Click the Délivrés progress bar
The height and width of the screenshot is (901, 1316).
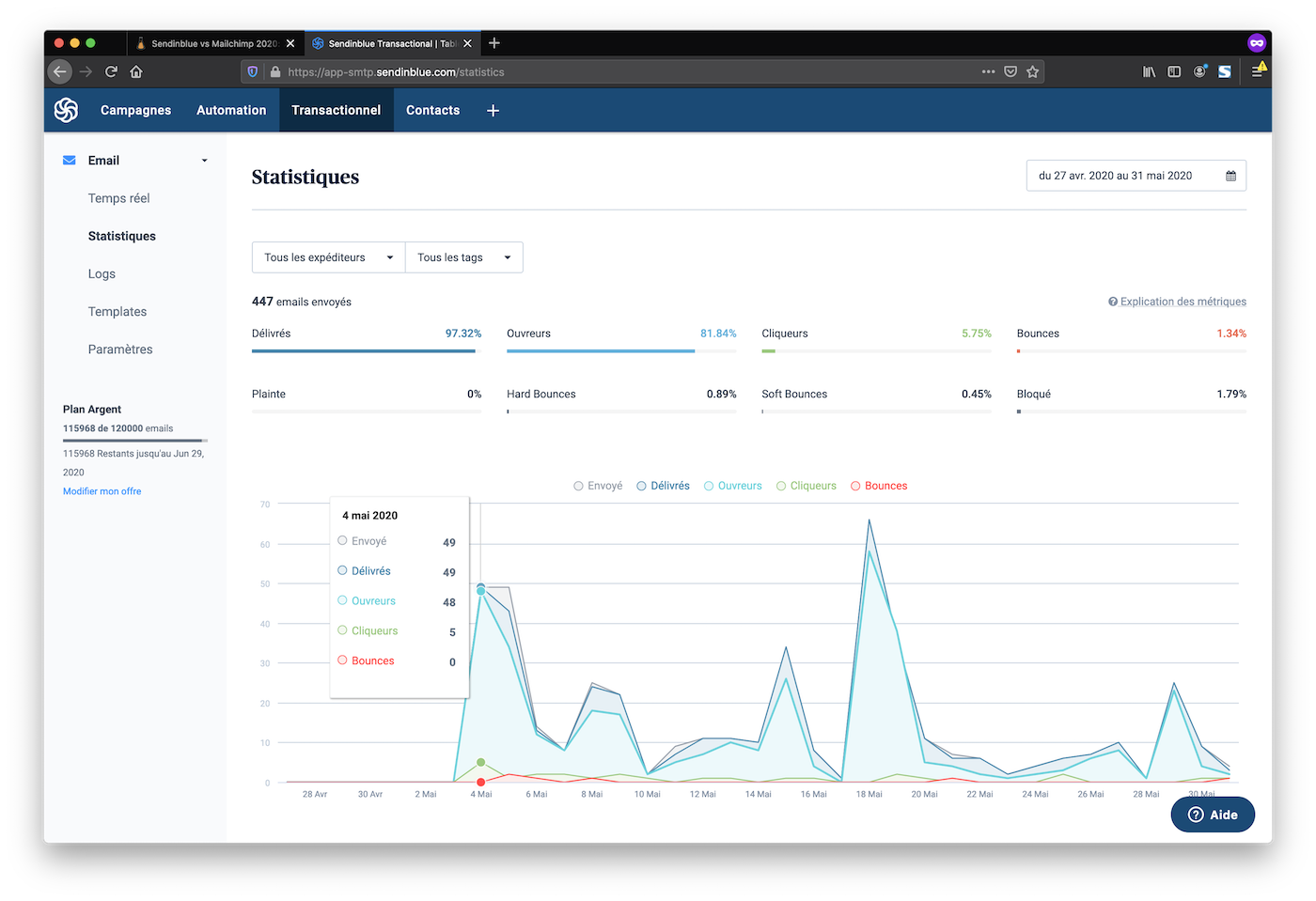click(x=366, y=350)
